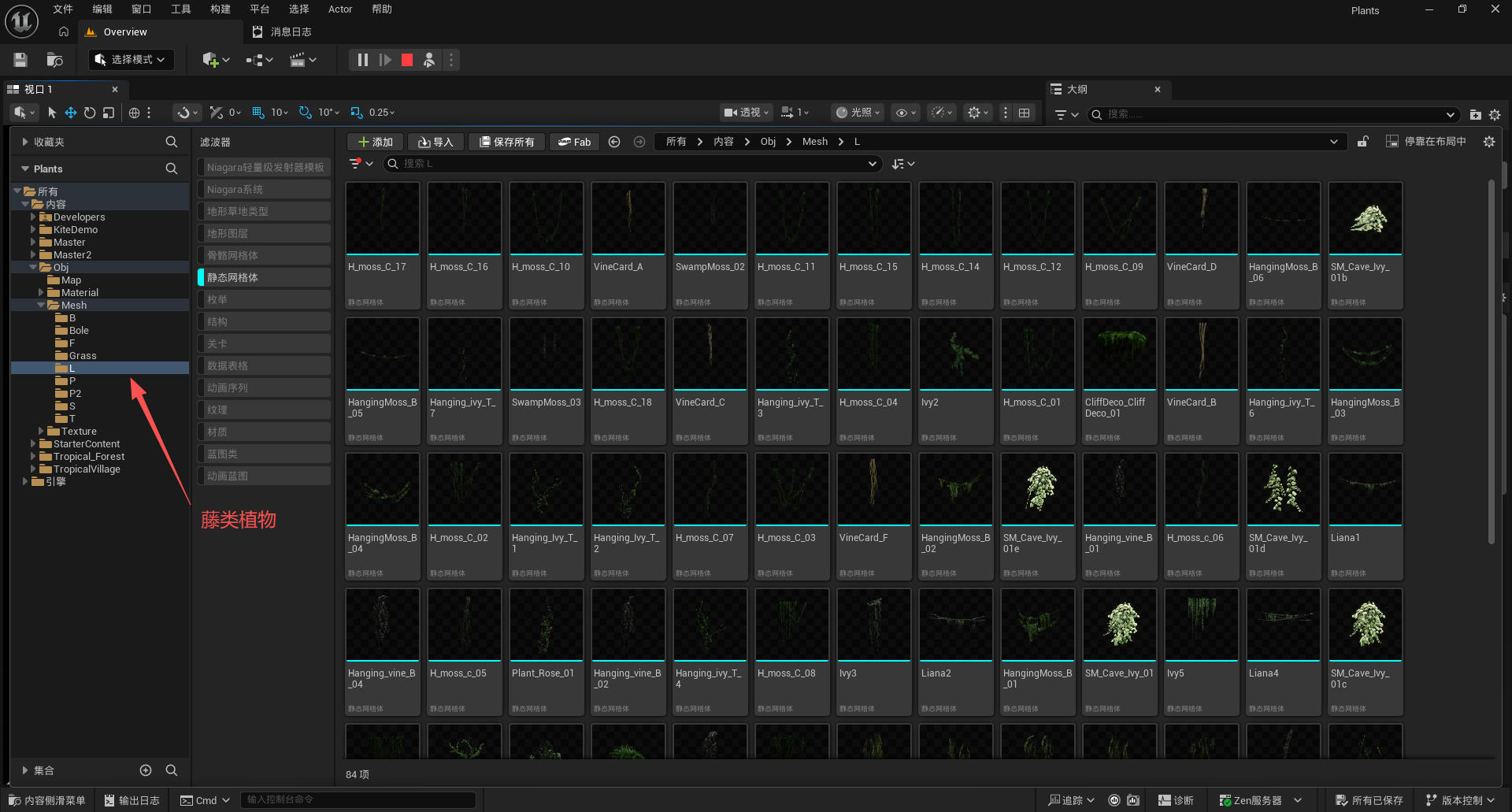
Task: Click the 添加 button
Action: [376, 142]
